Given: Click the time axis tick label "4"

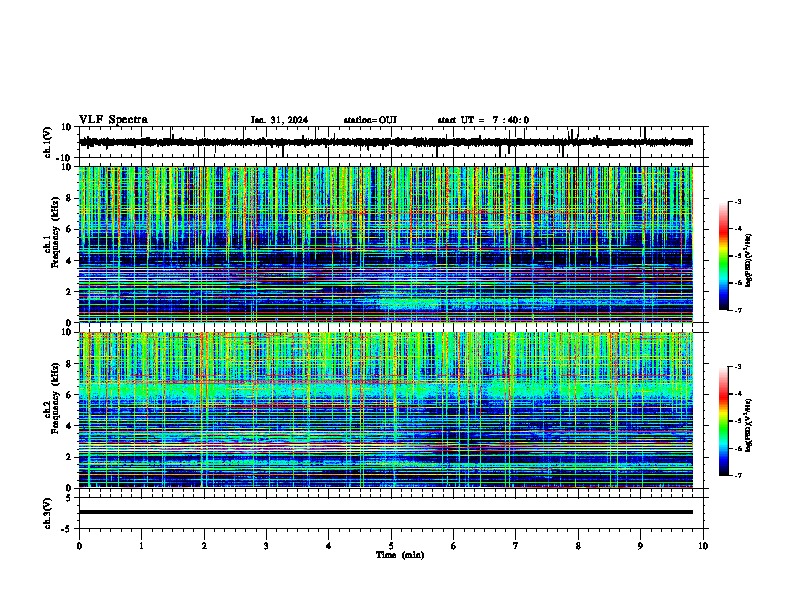Looking at the screenshot, I should (329, 546).
